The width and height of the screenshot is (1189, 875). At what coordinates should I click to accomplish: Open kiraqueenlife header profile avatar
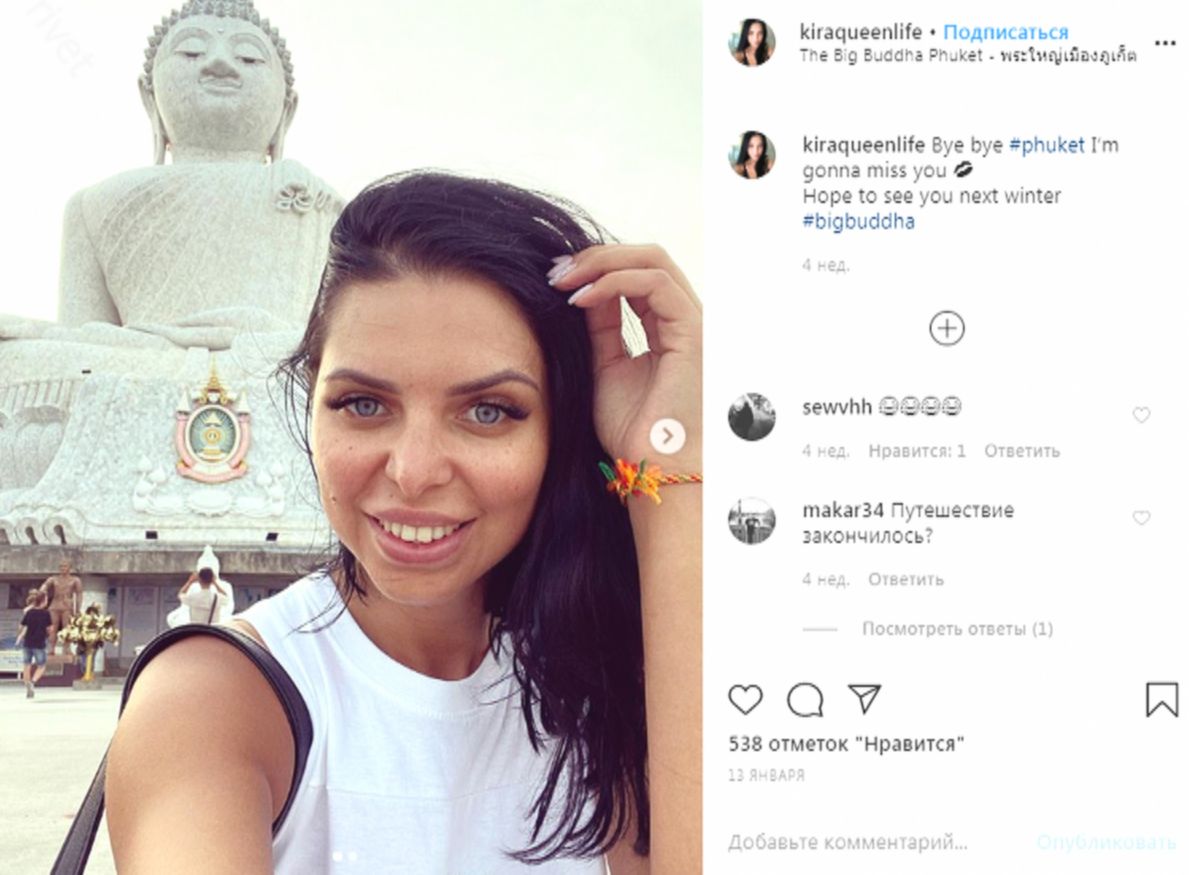point(752,42)
